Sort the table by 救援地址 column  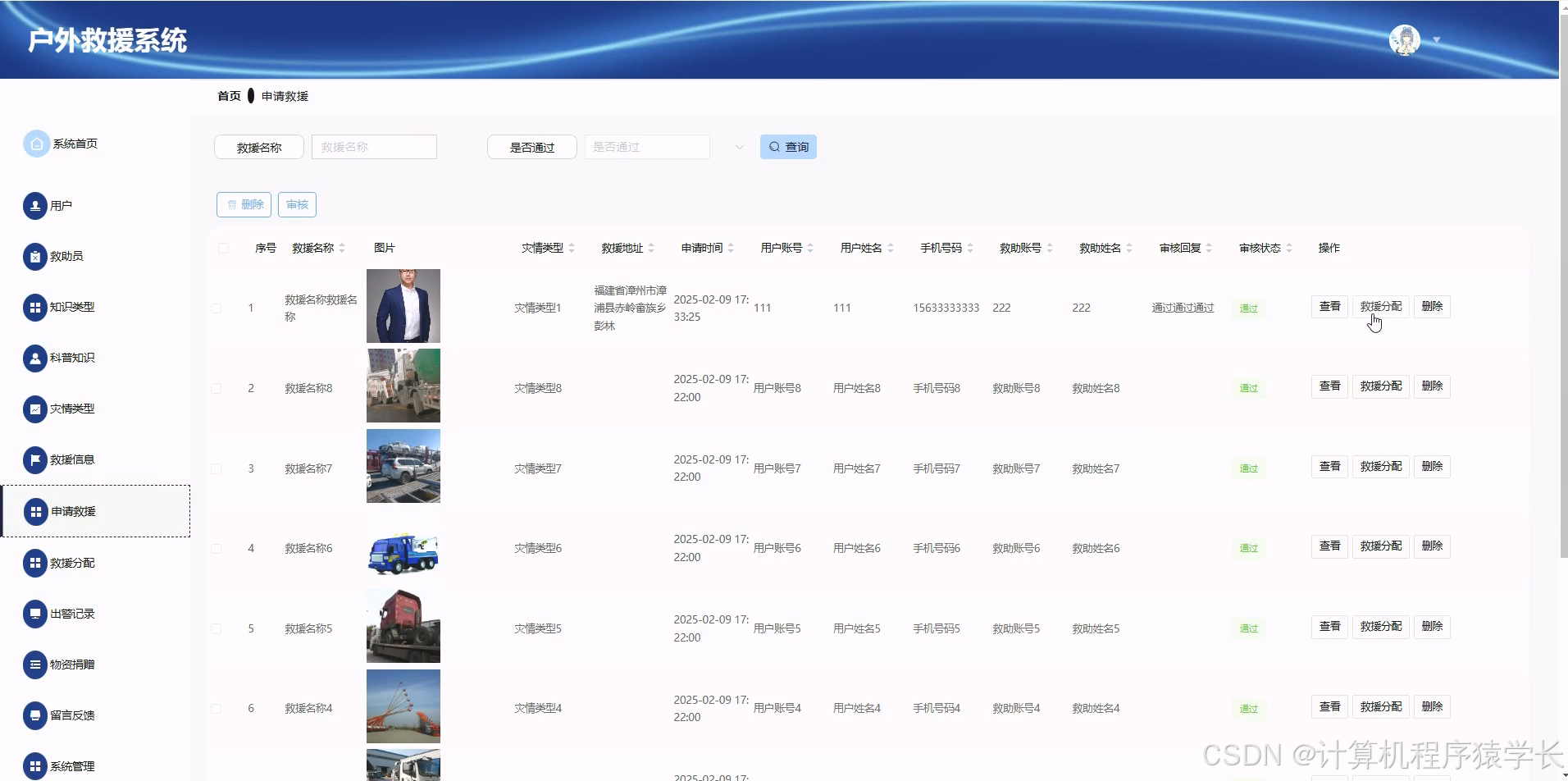[x=651, y=248]
